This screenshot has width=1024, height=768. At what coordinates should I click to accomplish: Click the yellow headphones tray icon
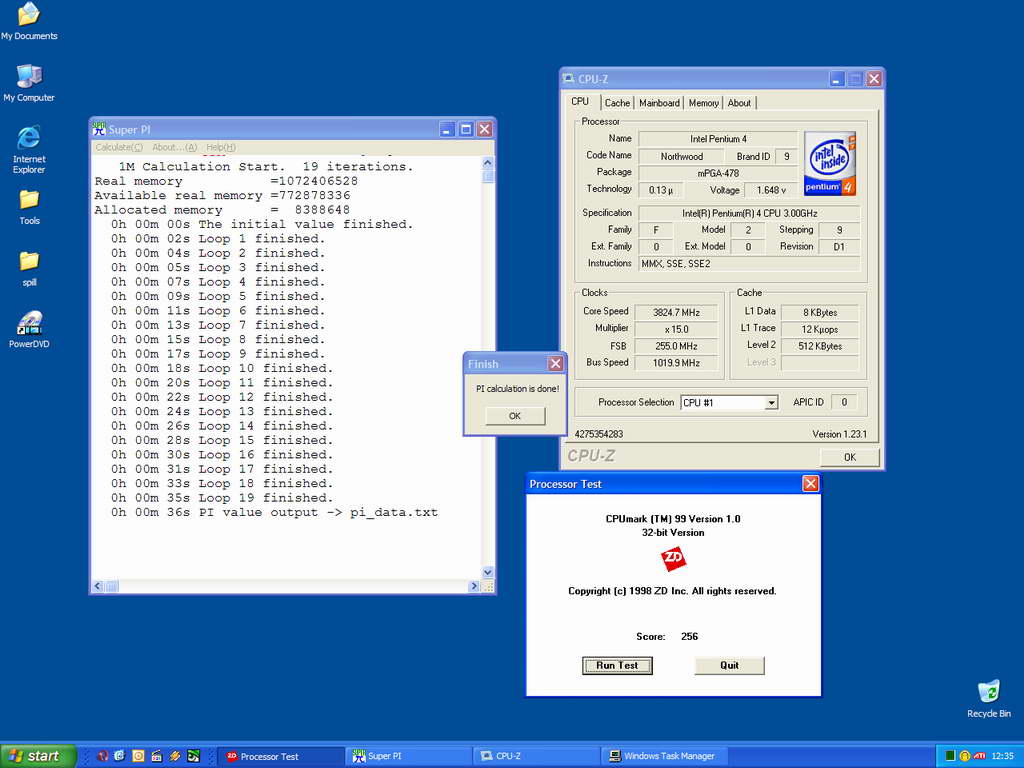click(965, 756)
